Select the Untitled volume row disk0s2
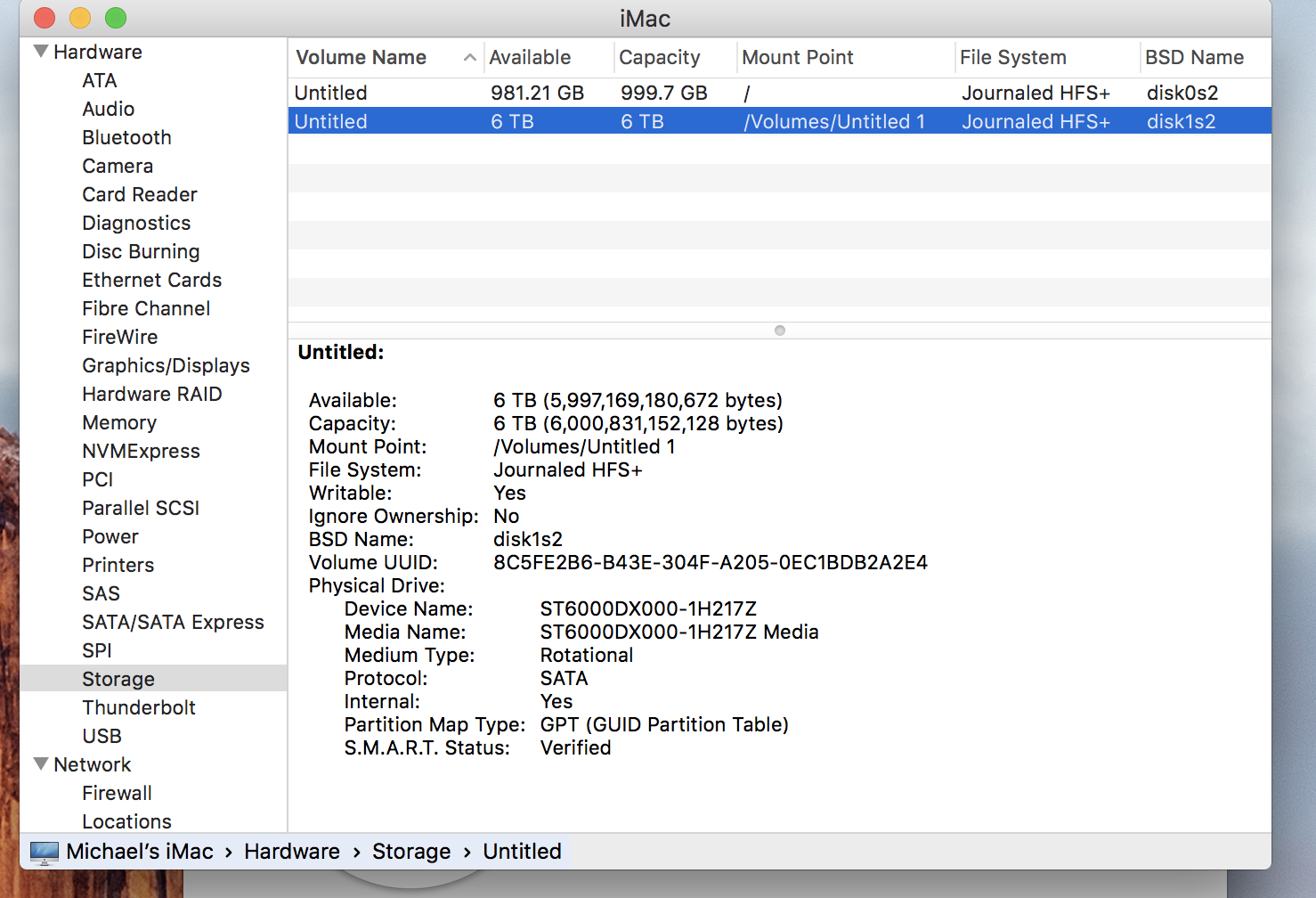The image size is (1316, 898). pyautogui.click(x=780, y=93)
